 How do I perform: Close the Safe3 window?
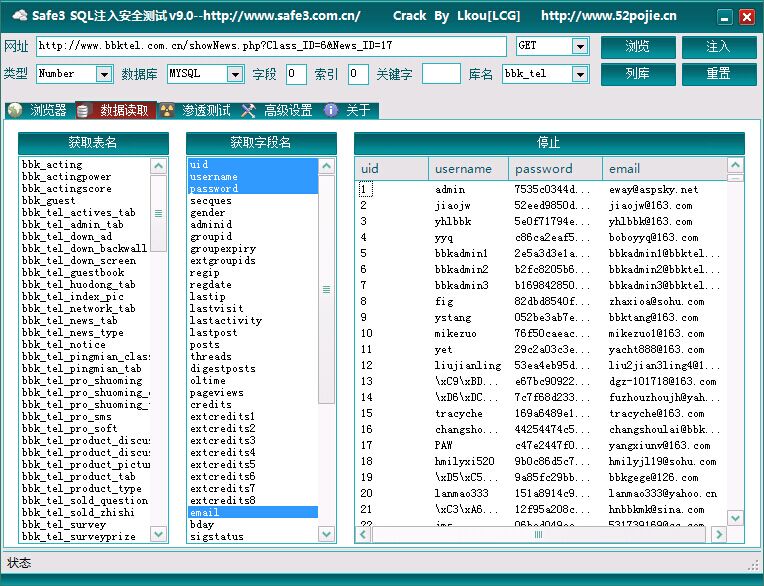(x=746, y=18)
